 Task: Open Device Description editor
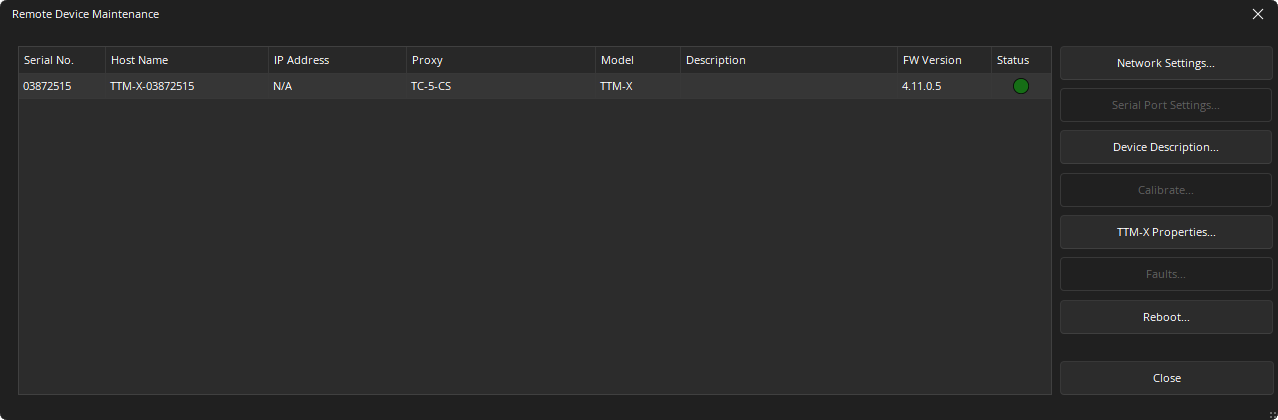1165,147
